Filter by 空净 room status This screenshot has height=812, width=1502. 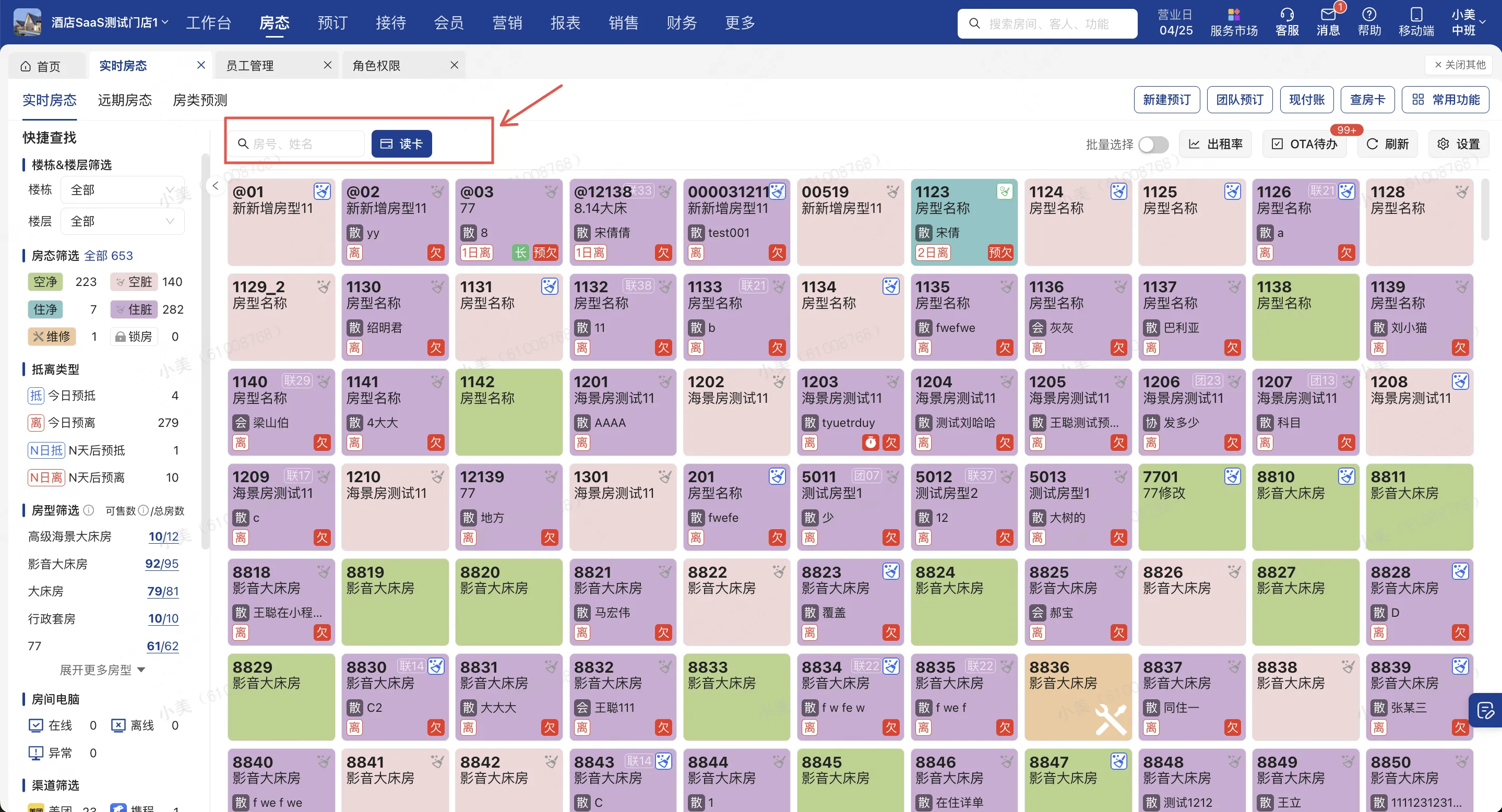45,282
